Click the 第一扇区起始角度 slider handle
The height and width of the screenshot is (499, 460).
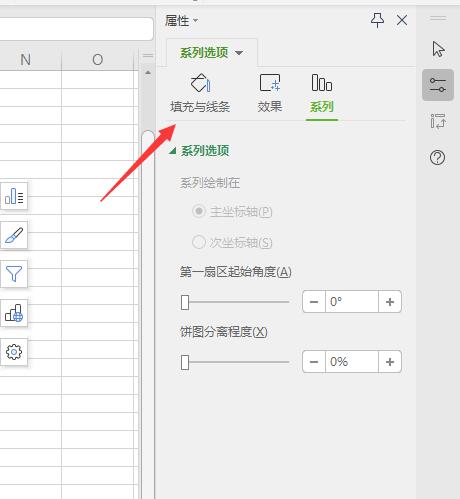tap(185, 302)
